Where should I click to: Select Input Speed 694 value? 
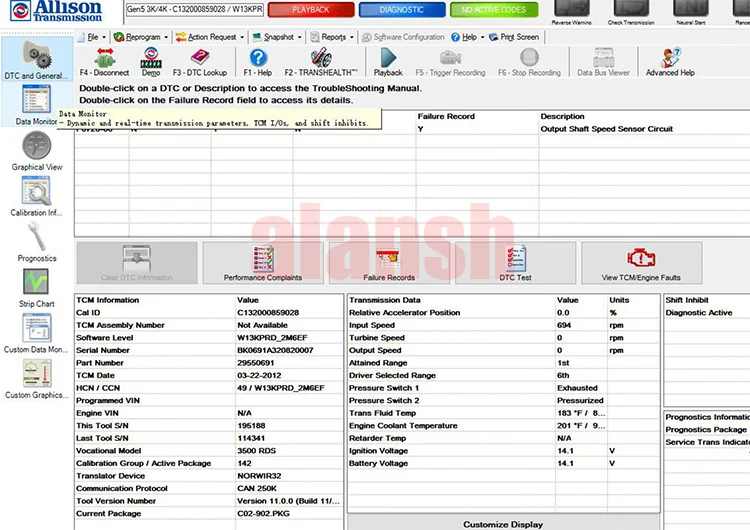pyautogui.click(x=564, y=325)
